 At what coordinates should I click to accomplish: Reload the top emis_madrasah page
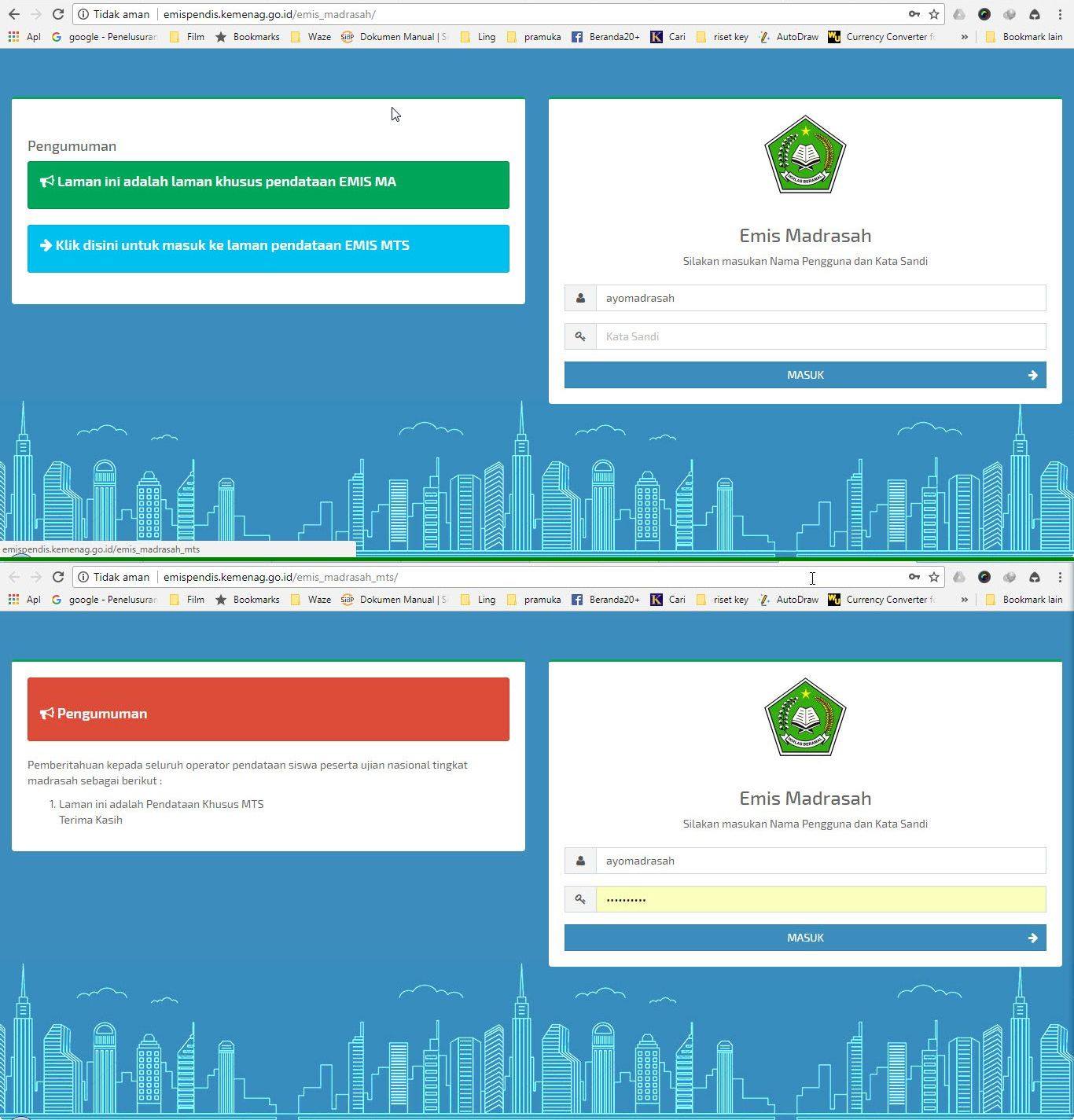[x=57, y=14]
